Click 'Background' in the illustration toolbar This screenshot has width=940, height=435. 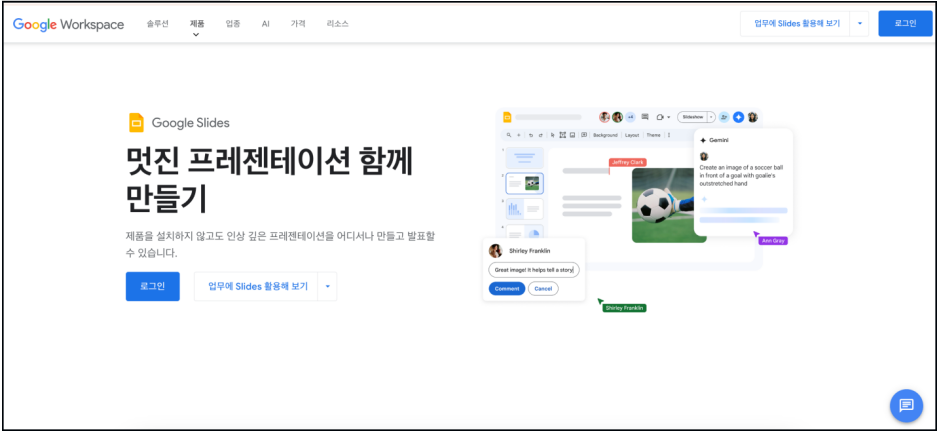[605, 135]
